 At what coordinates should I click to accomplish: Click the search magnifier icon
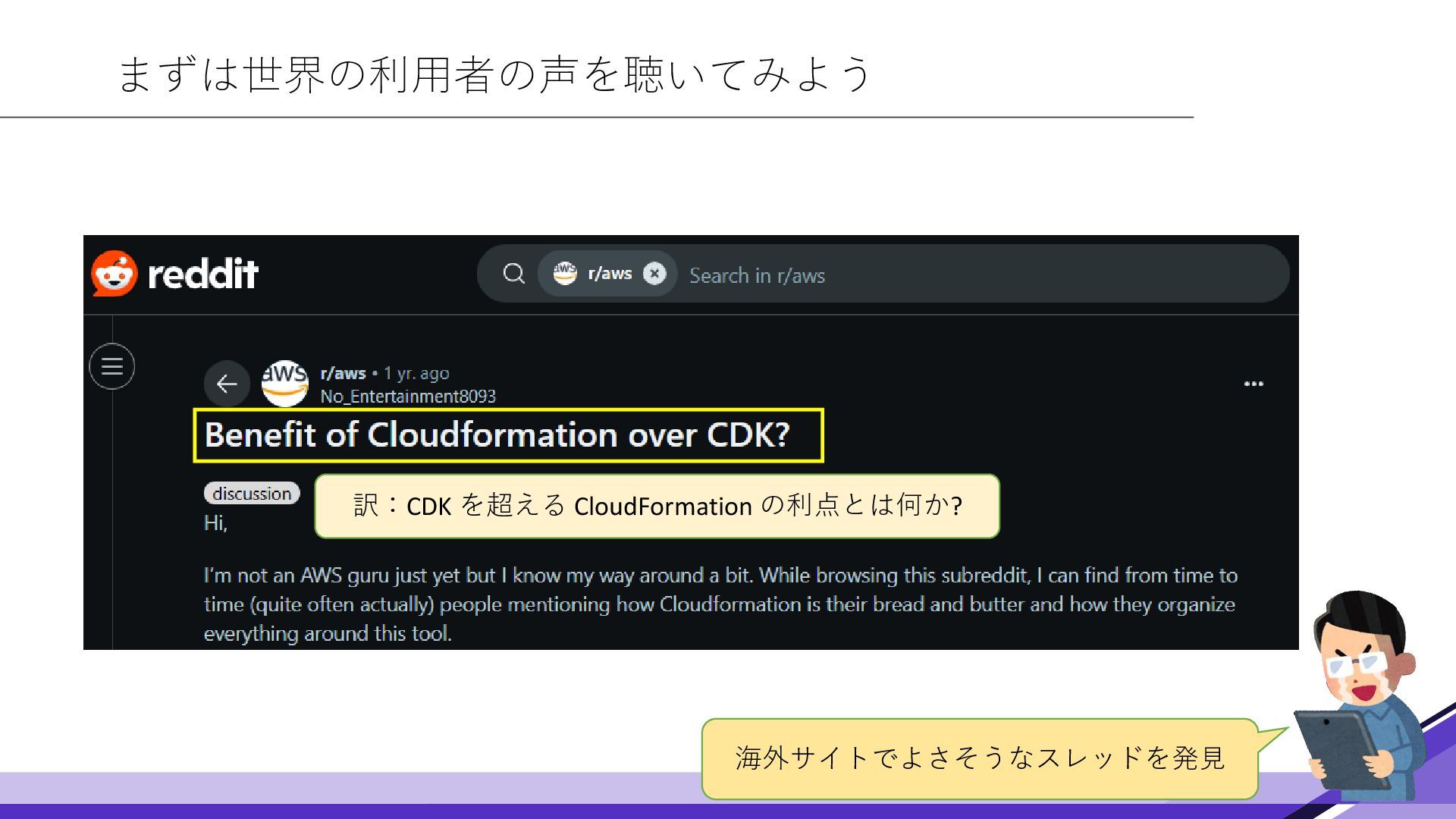514,274
